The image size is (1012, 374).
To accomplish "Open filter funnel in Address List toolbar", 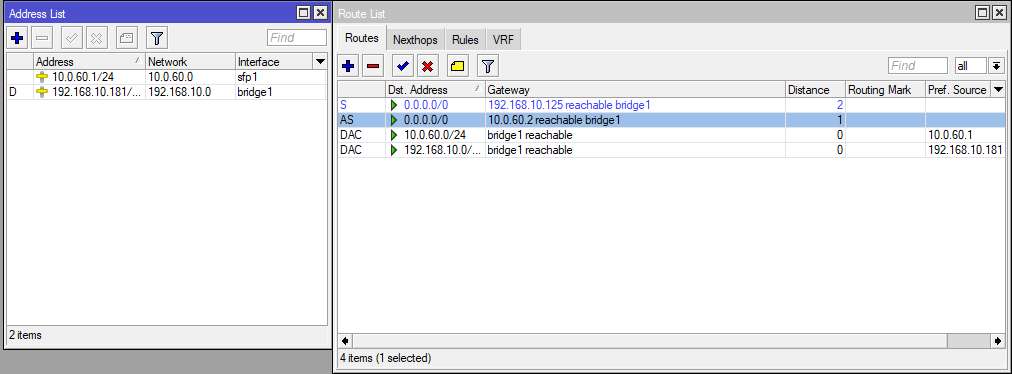I will click(x=157, y=39).
